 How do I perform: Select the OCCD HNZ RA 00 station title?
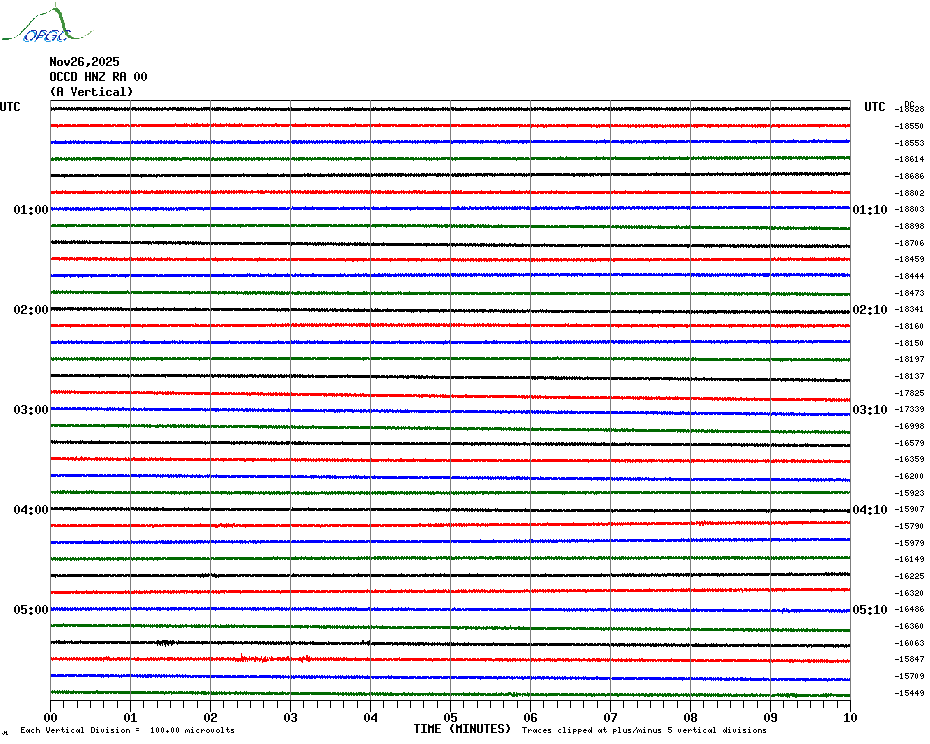tap(98, 76)
